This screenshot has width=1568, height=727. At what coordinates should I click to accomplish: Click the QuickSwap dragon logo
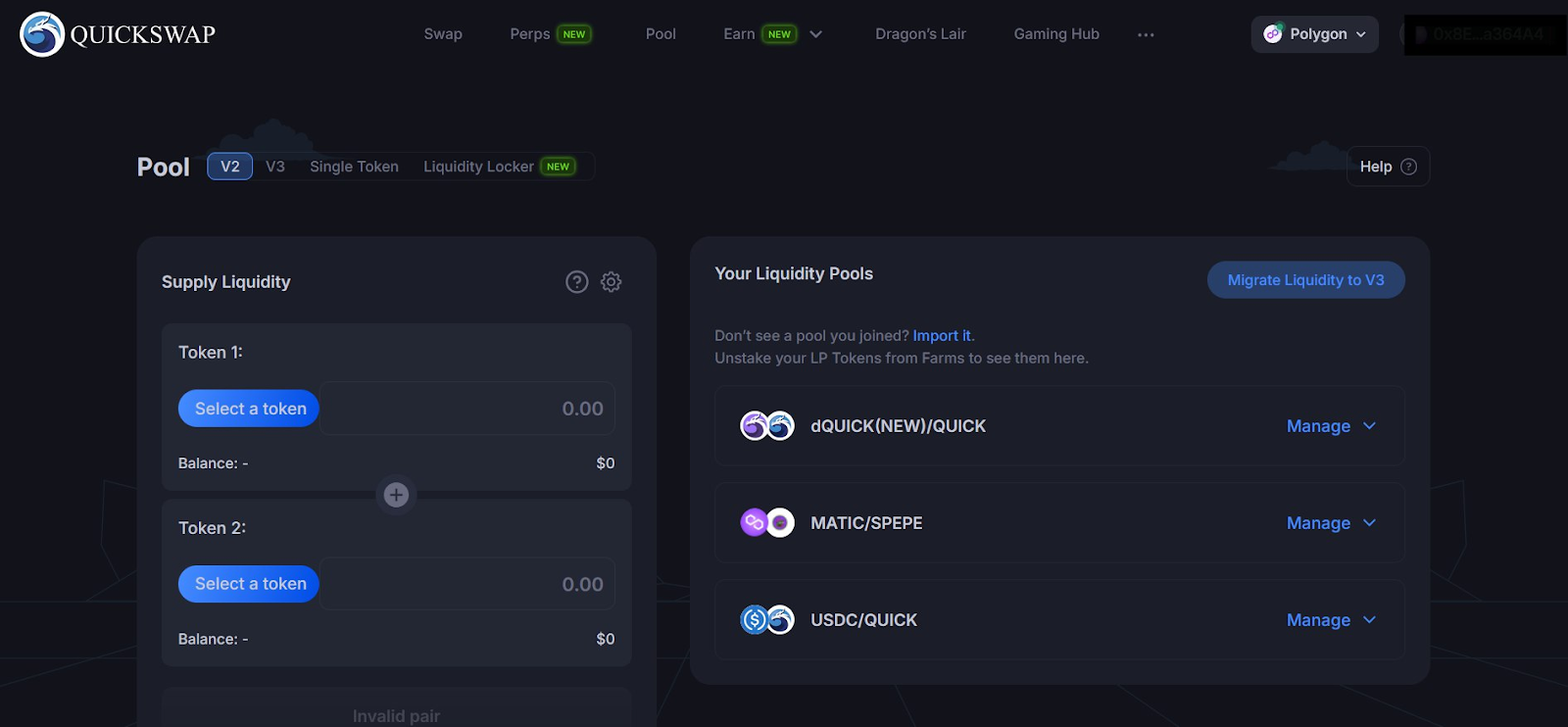pyautogui.click(x=42, y=34)
